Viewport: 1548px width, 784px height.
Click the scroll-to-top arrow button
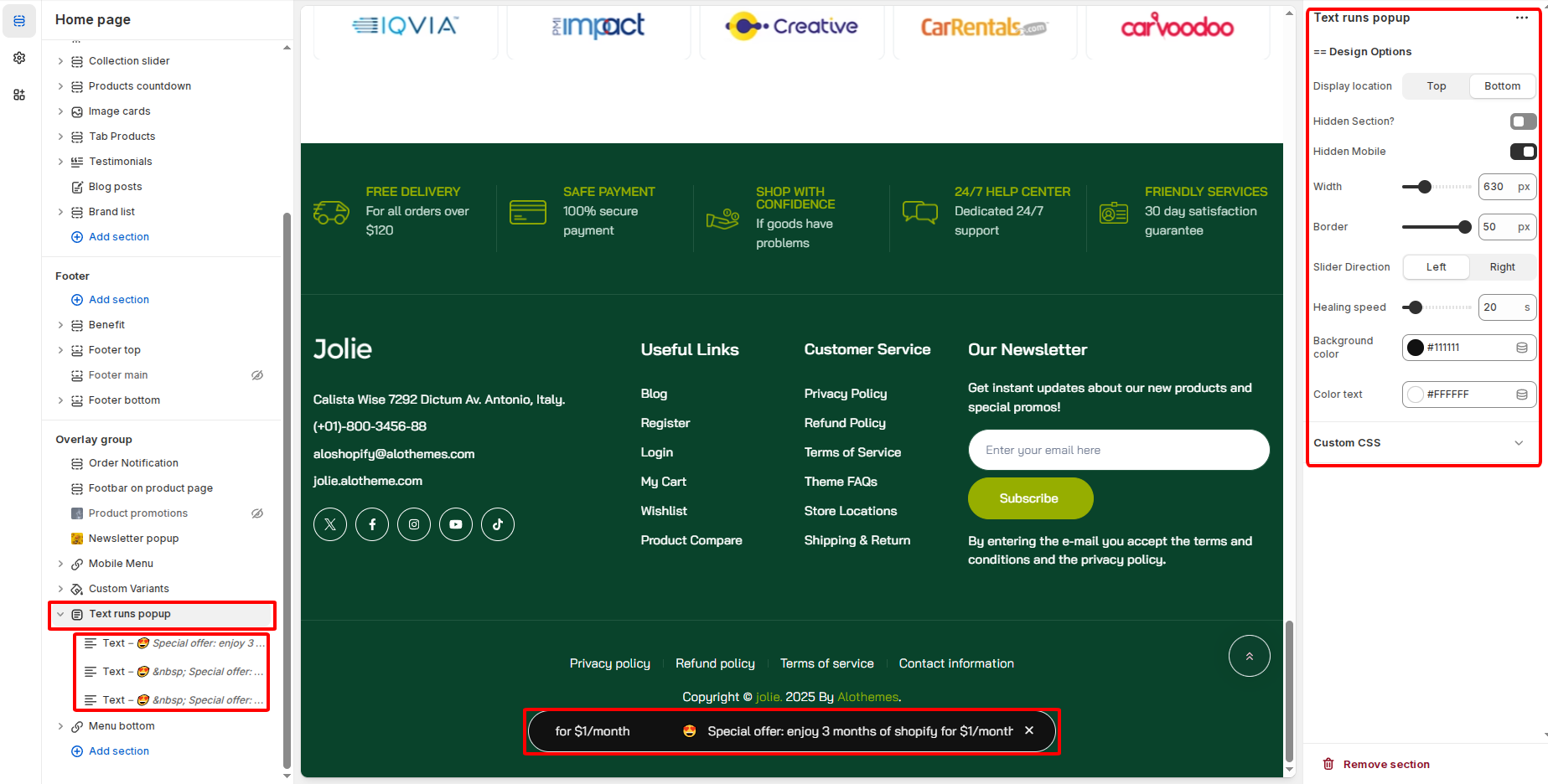(x=1249, y=656)
